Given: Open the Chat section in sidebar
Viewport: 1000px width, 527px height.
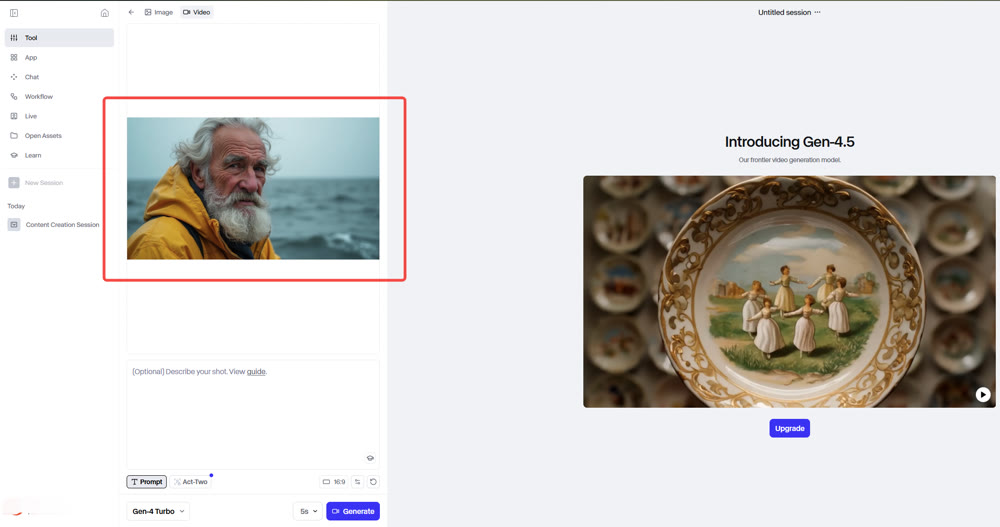Looking at the screenshot, I should pyautogui.click(x=32, y=77).
